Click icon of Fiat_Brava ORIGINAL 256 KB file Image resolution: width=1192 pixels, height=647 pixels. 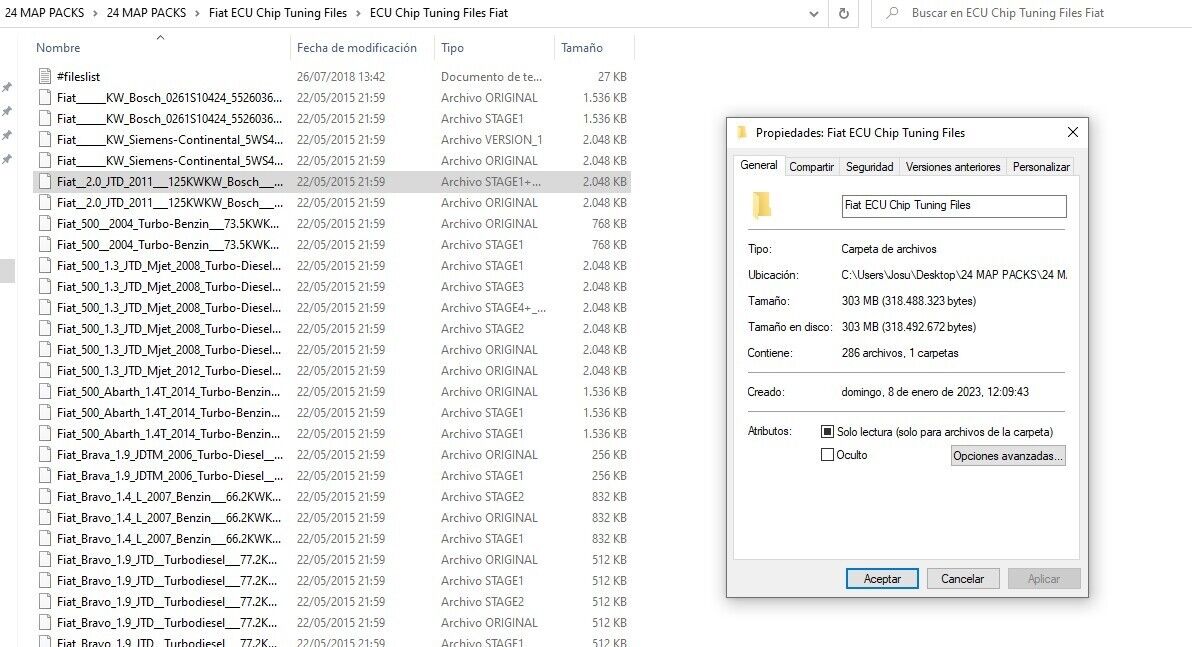click(x=45, y=455)
